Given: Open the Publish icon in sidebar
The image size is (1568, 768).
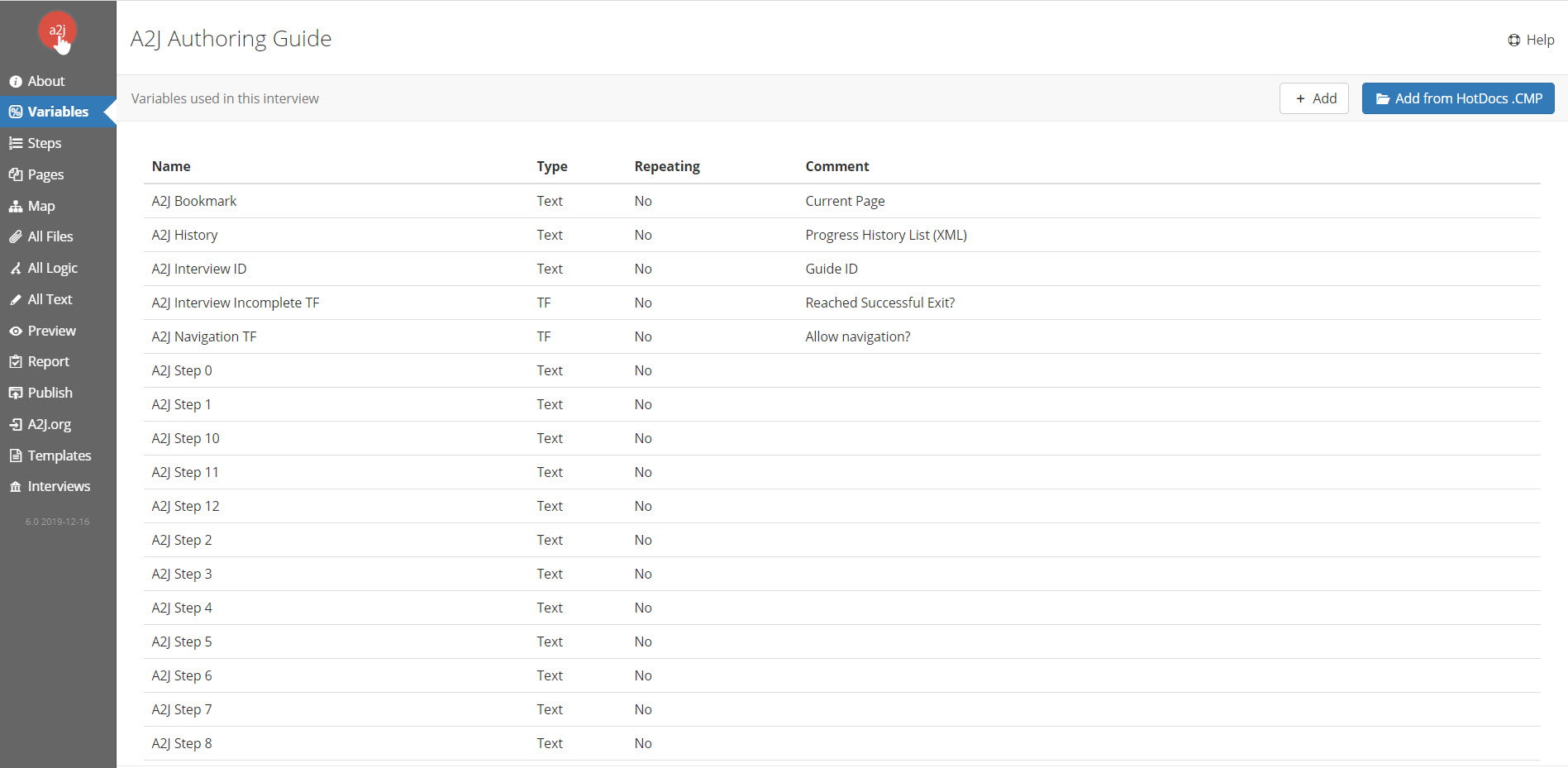Looking at the screenshot, I should (15, 394).
